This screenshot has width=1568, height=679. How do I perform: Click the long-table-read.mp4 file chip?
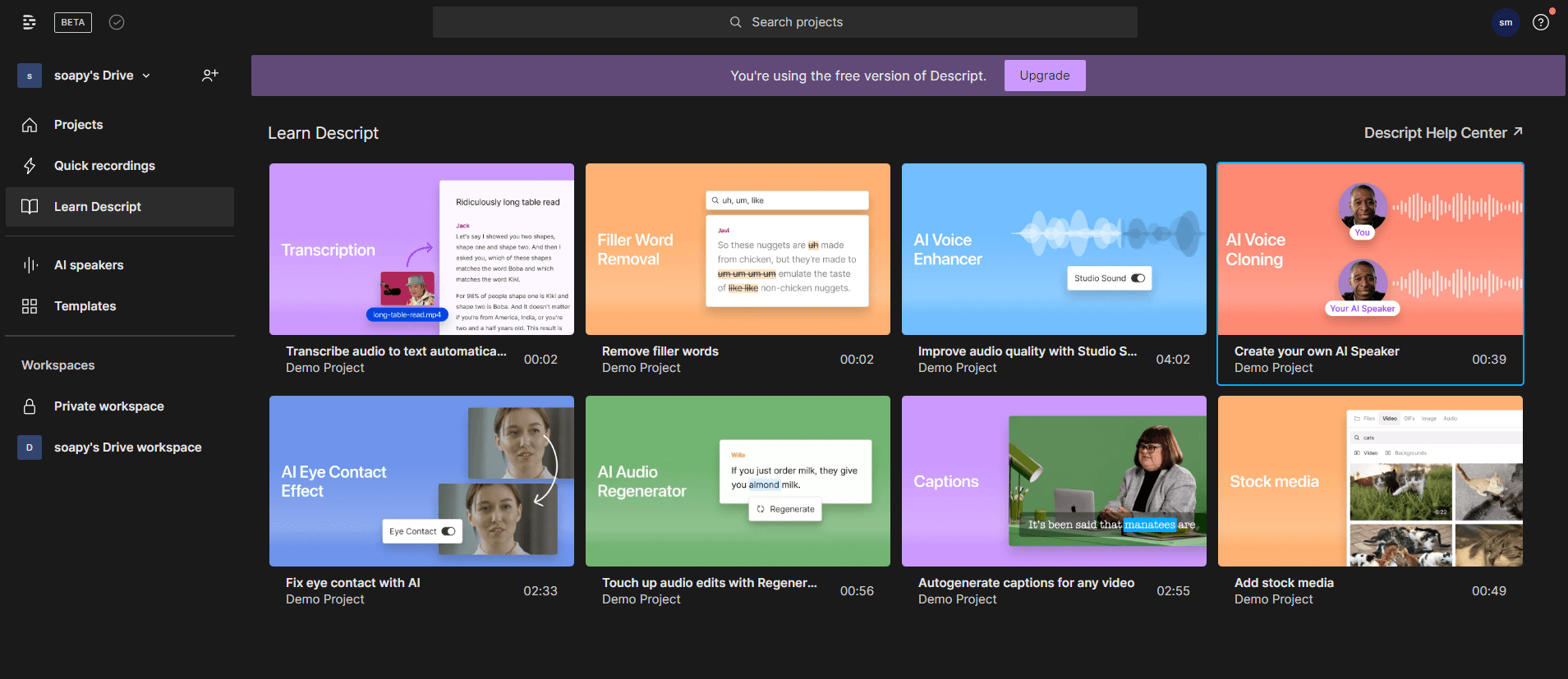pos(407,314)
